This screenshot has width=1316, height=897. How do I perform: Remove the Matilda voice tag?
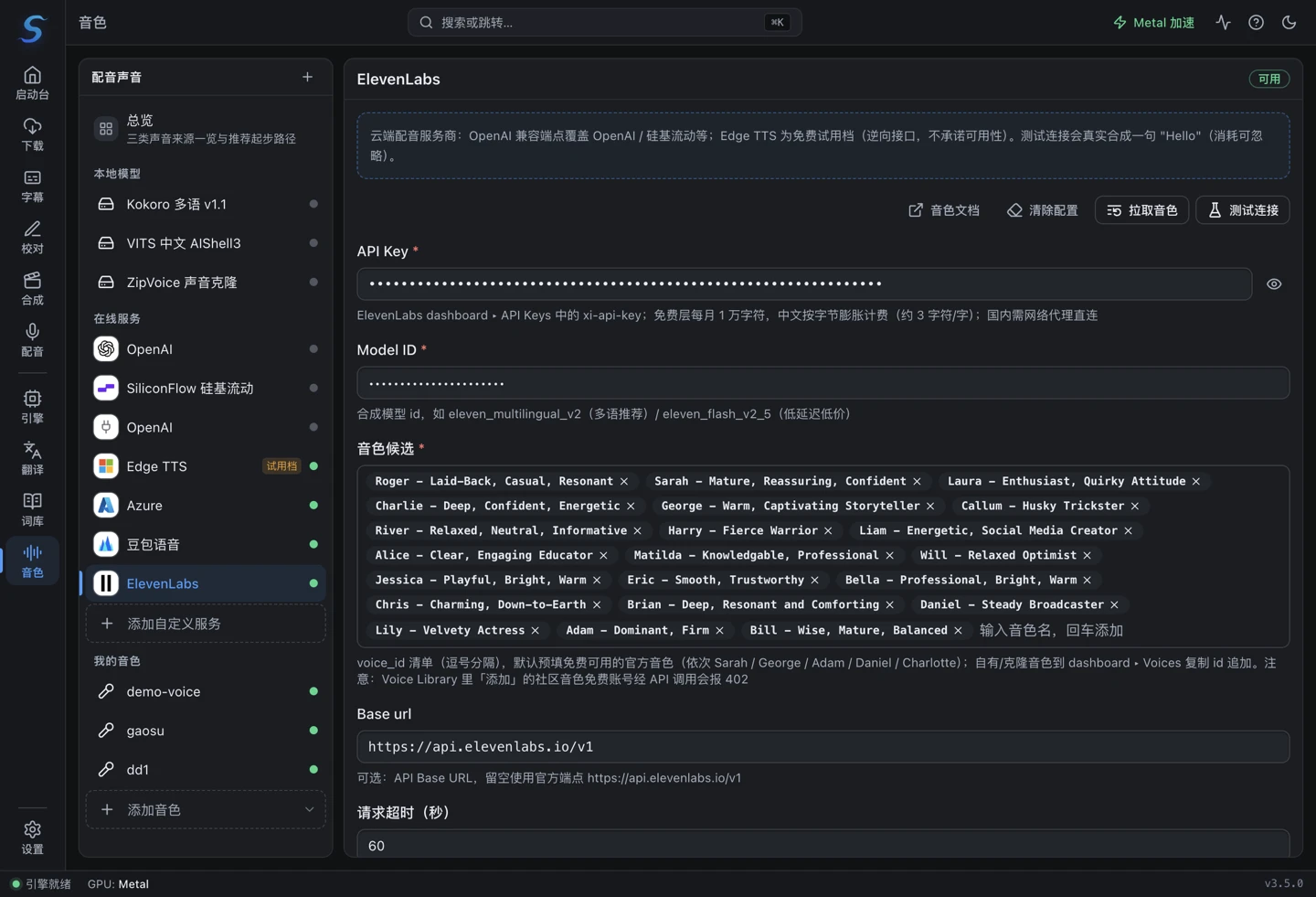[889, 556]
